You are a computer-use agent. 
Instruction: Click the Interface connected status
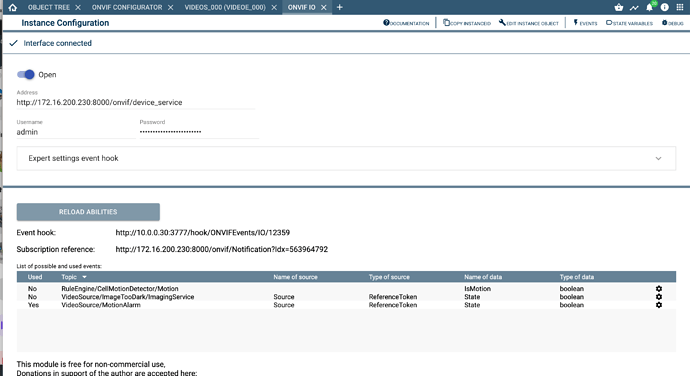pyautogui.click(x=57, y=43)
